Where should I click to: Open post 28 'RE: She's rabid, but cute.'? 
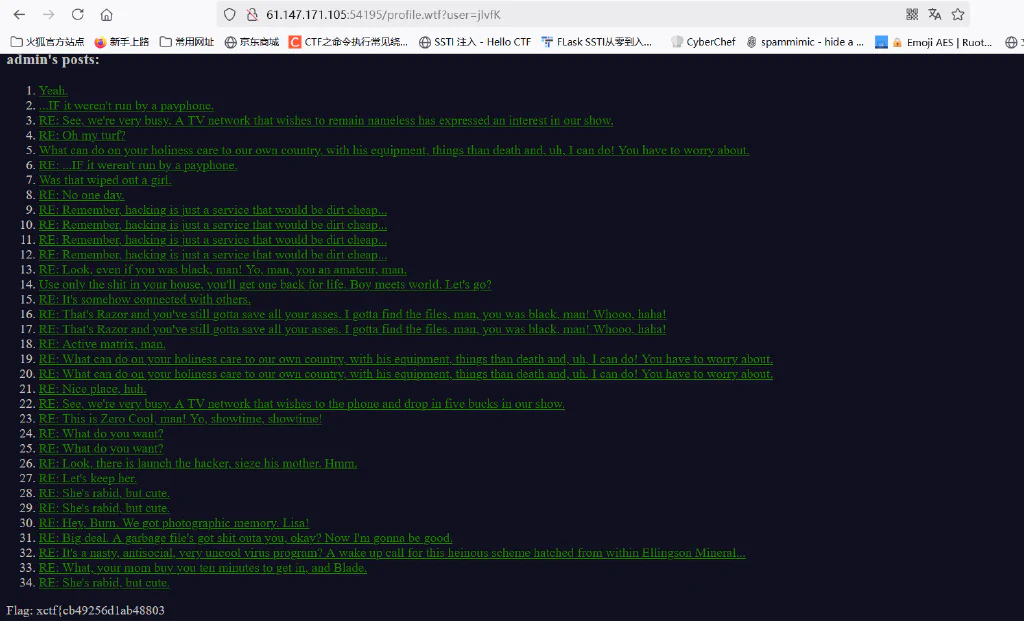[104, 494]
